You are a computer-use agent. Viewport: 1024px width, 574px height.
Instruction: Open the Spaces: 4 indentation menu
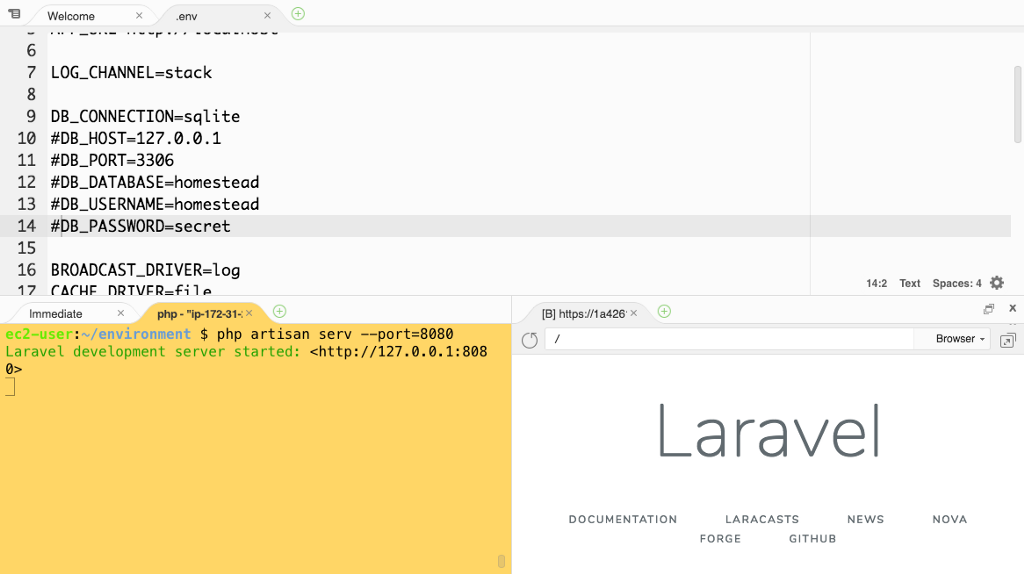coord(956,283)
